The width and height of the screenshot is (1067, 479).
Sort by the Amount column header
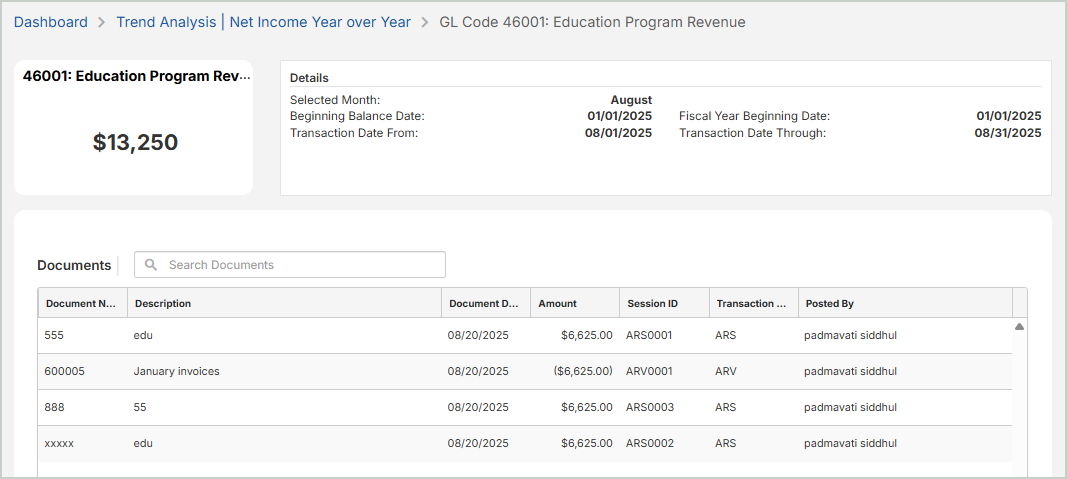pyautogui.click(x=557, y=304)
